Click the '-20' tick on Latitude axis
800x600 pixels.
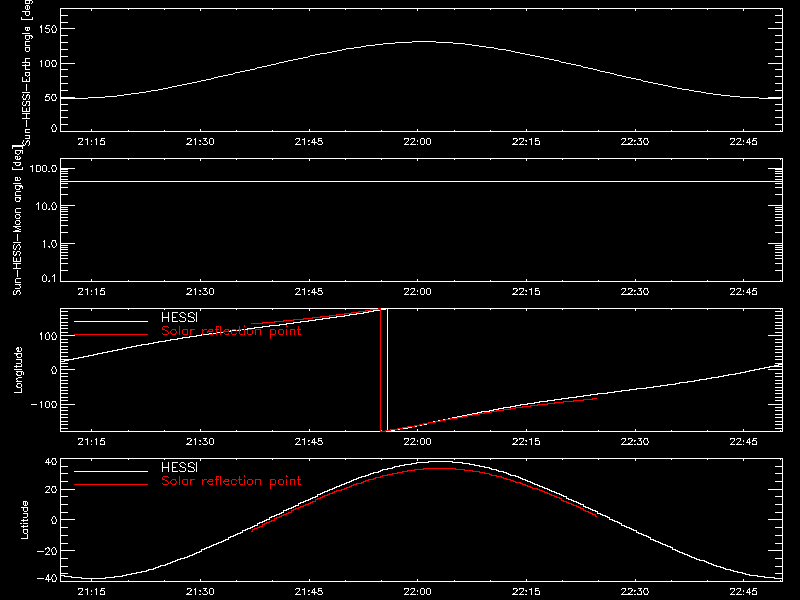click(47, 551)
